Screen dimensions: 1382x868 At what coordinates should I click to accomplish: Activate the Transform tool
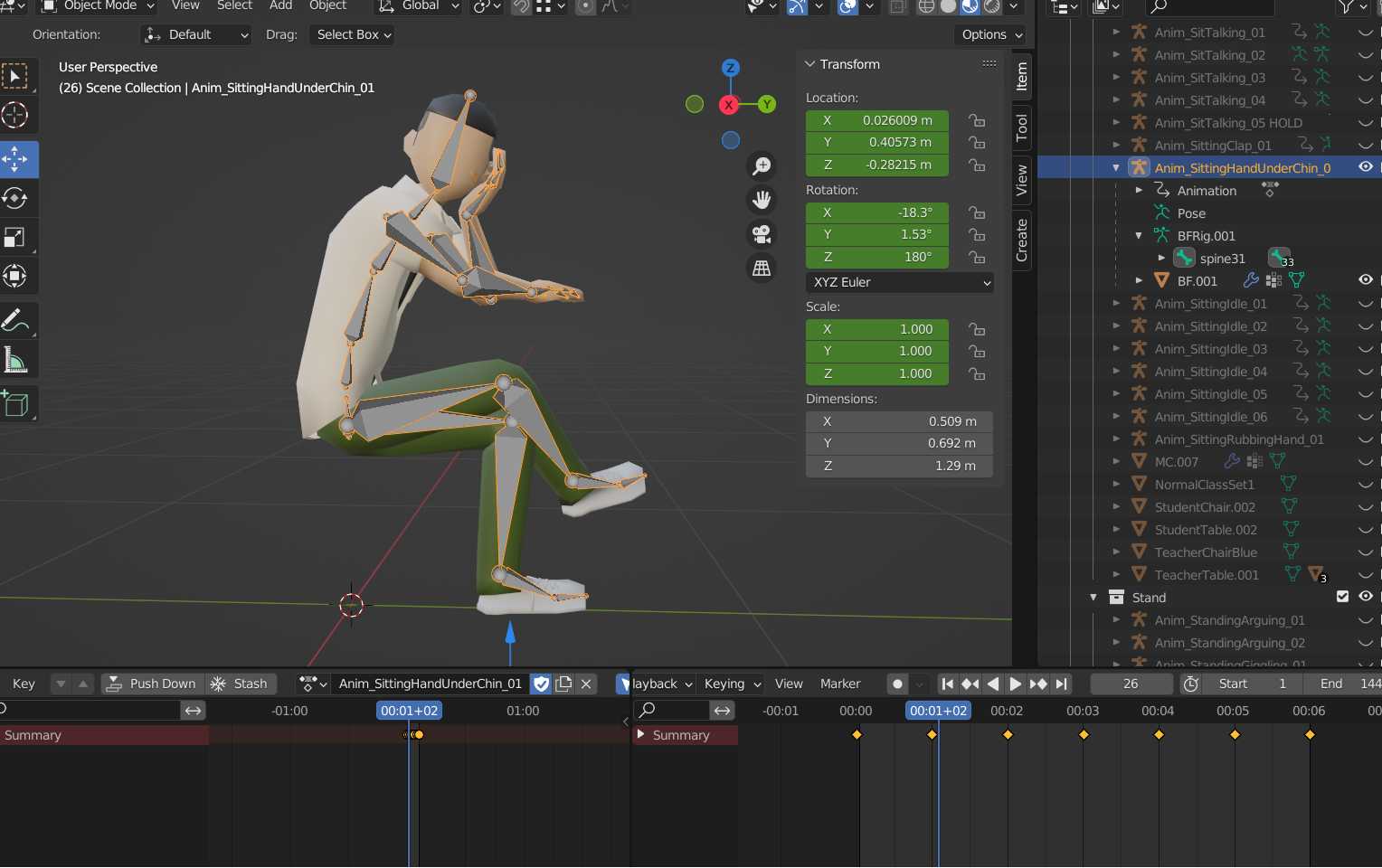pos(15,276)
